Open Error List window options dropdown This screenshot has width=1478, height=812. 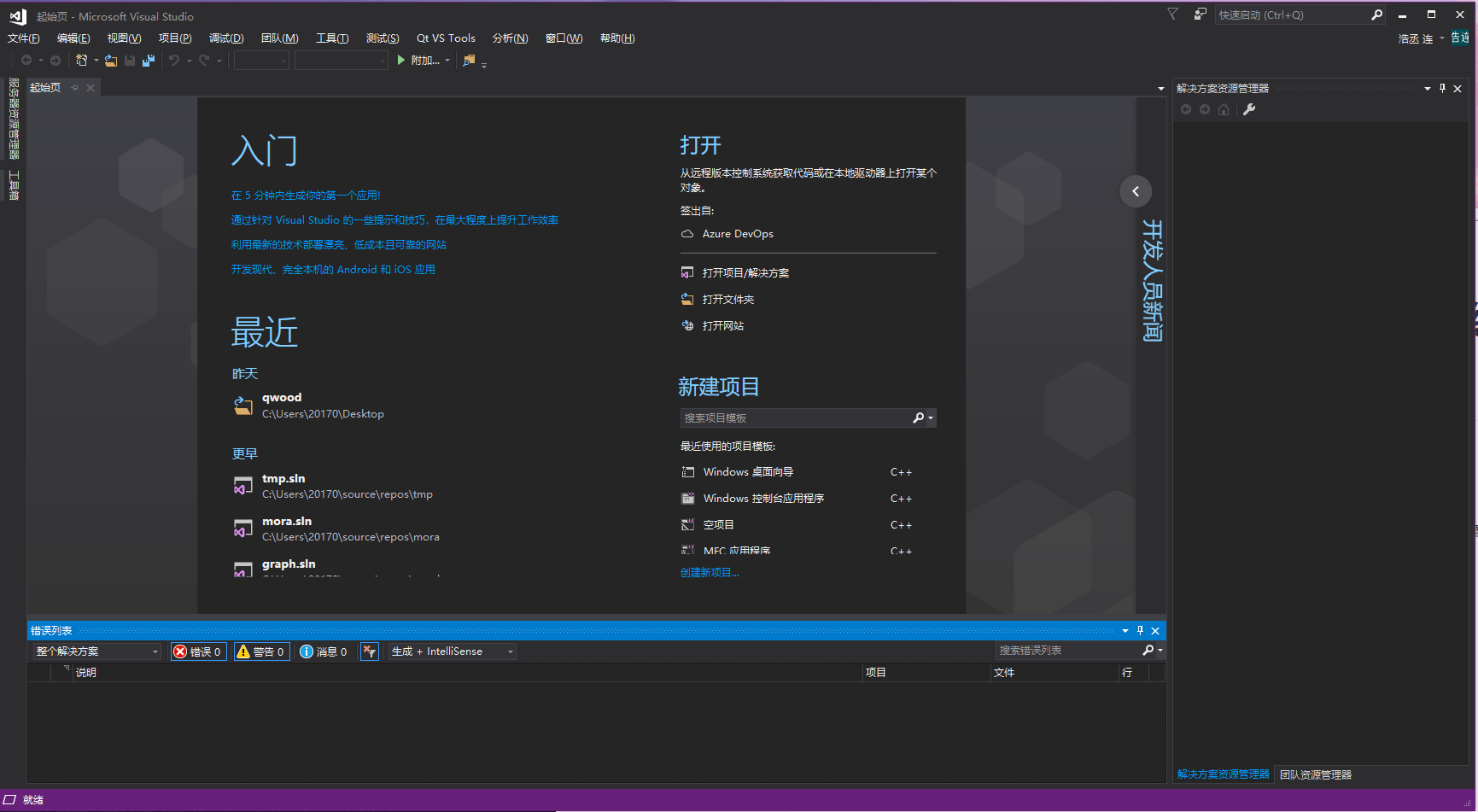pyautogui.click(x=1125, y=631)
